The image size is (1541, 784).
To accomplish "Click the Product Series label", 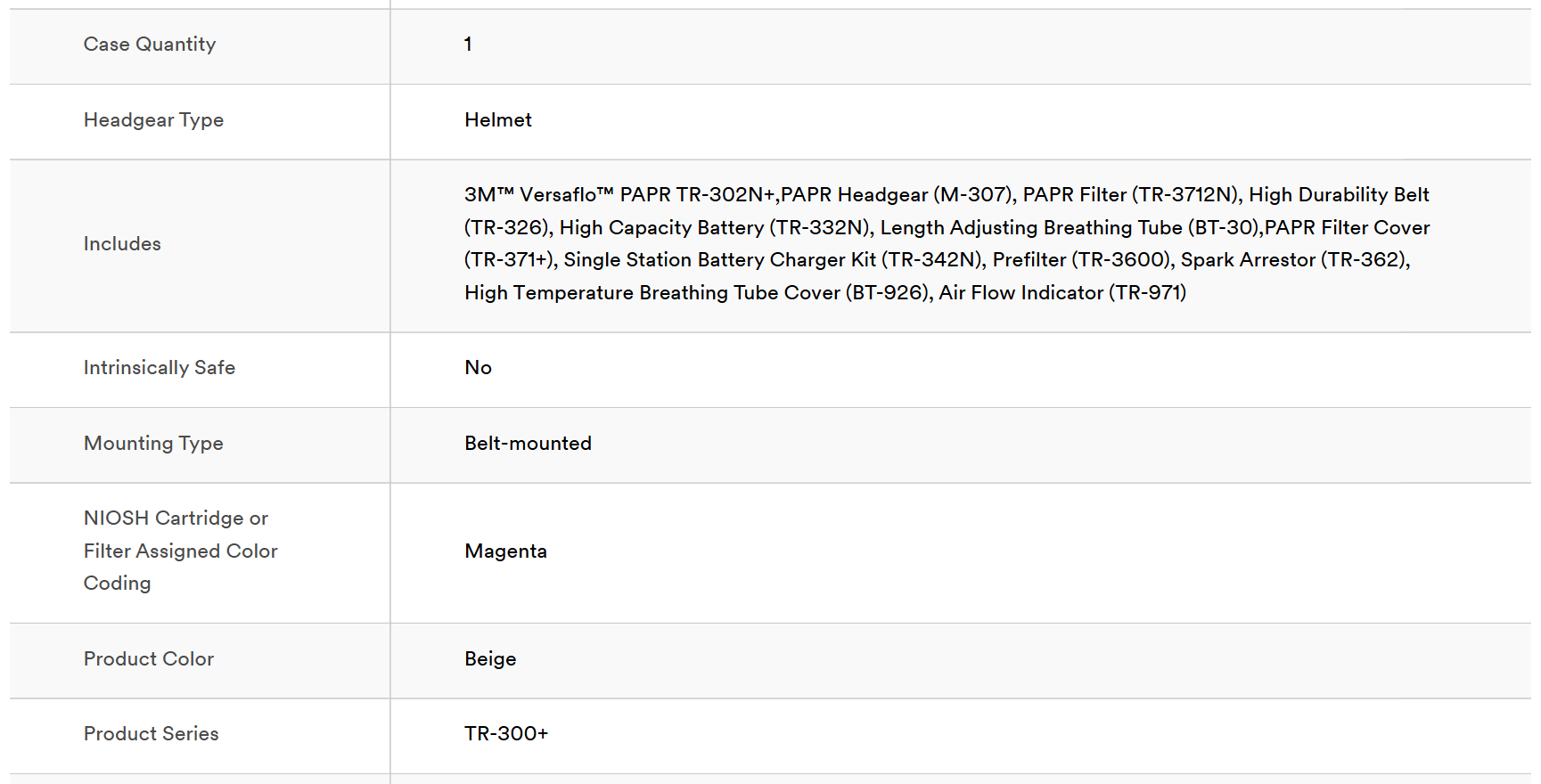I will 152,733.
